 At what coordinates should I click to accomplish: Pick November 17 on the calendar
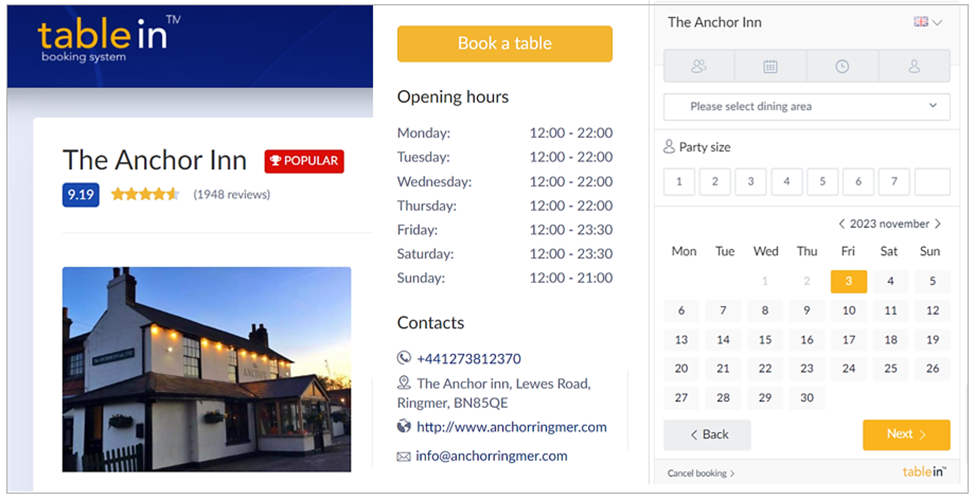point(848,340)
